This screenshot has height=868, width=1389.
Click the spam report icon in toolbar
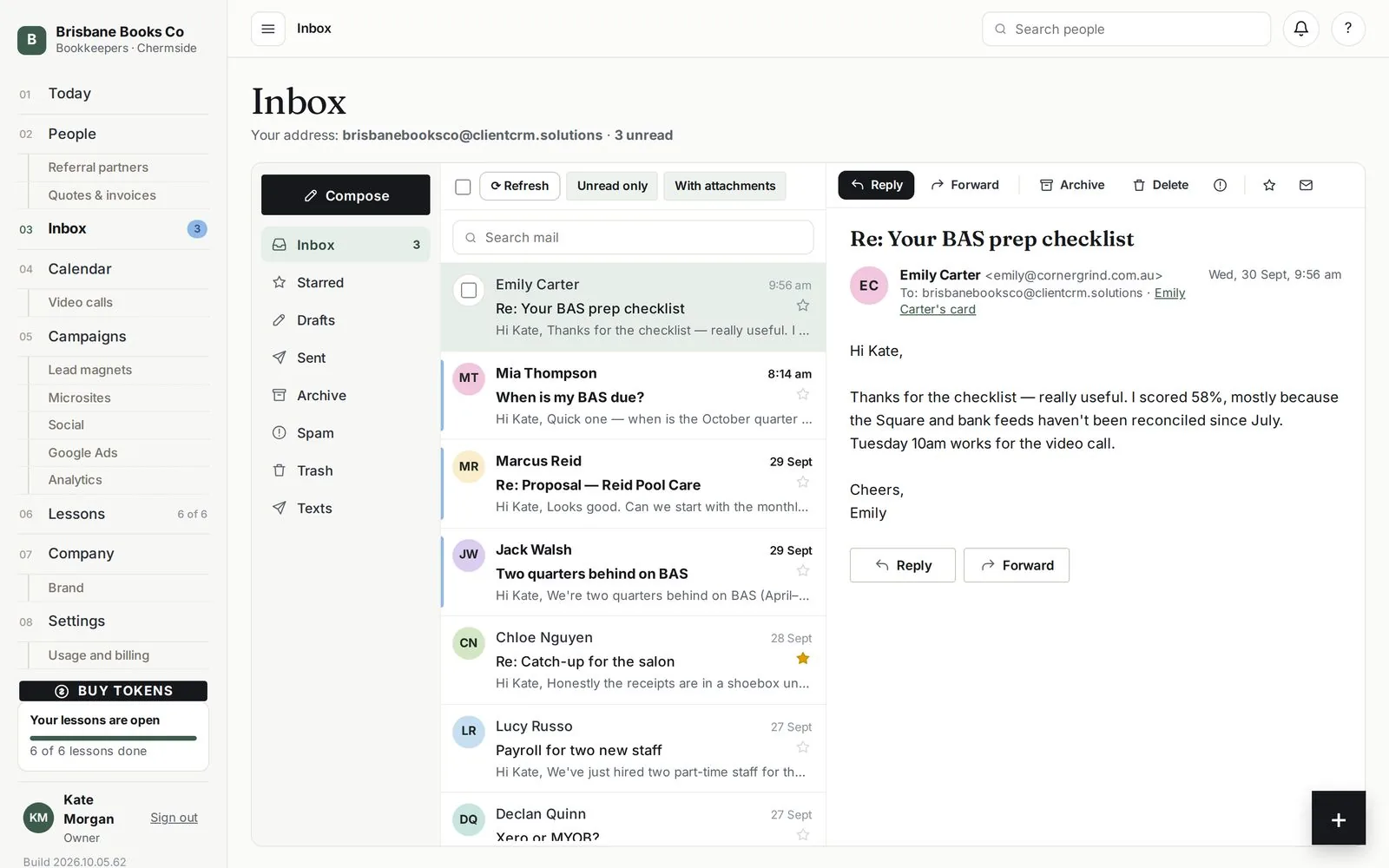coord(1220,185)
